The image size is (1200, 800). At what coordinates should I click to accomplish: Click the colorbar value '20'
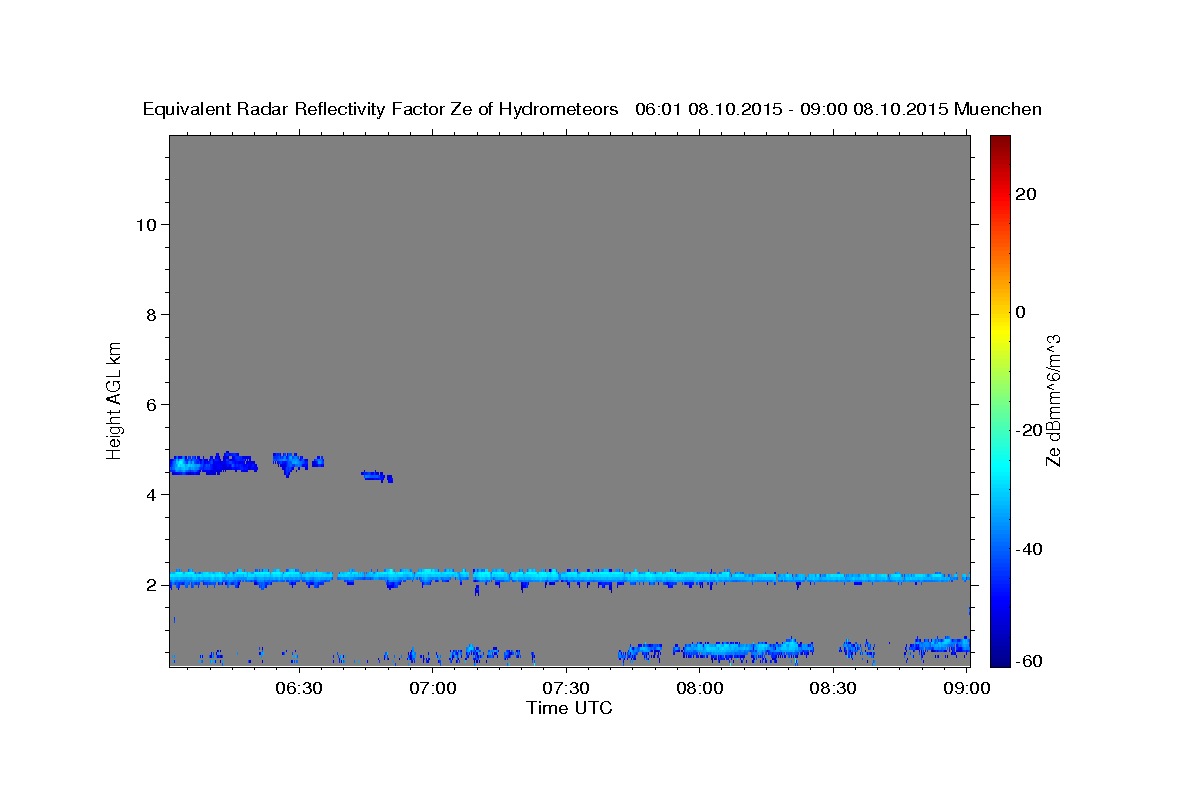(x=1026, y=194)
